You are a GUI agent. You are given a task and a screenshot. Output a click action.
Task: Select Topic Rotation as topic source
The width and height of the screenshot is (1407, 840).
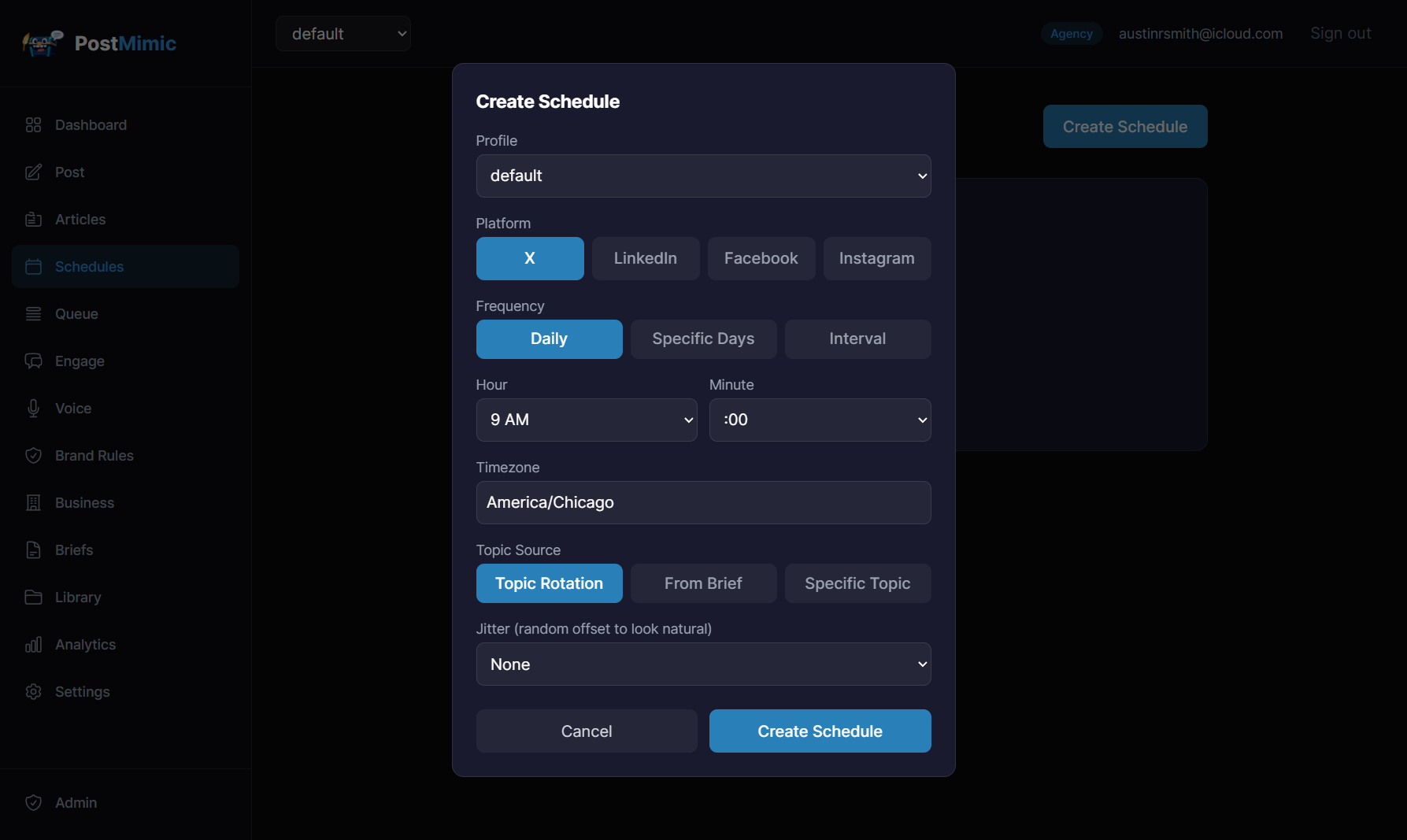tap(550, 583)
